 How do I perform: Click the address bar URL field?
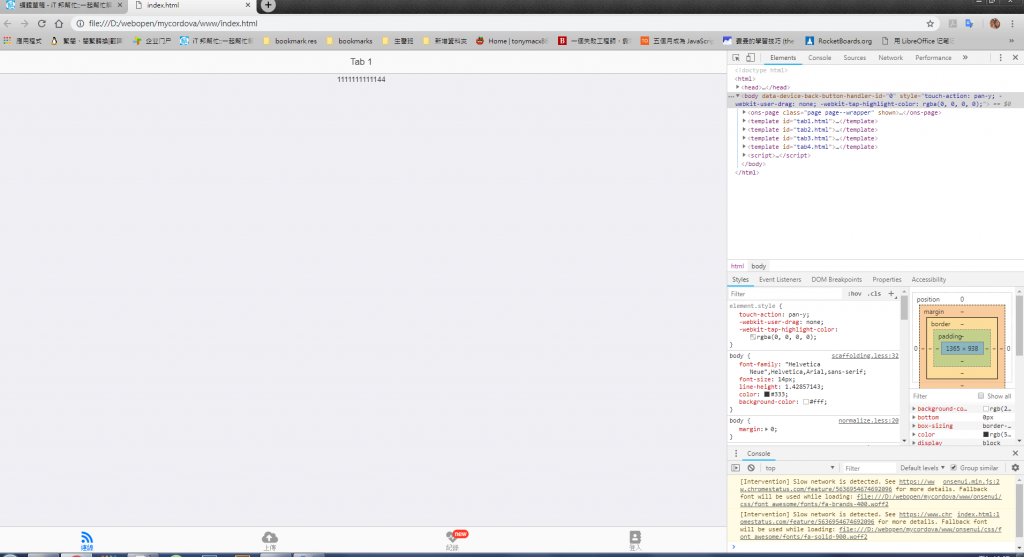pos(496,24)
